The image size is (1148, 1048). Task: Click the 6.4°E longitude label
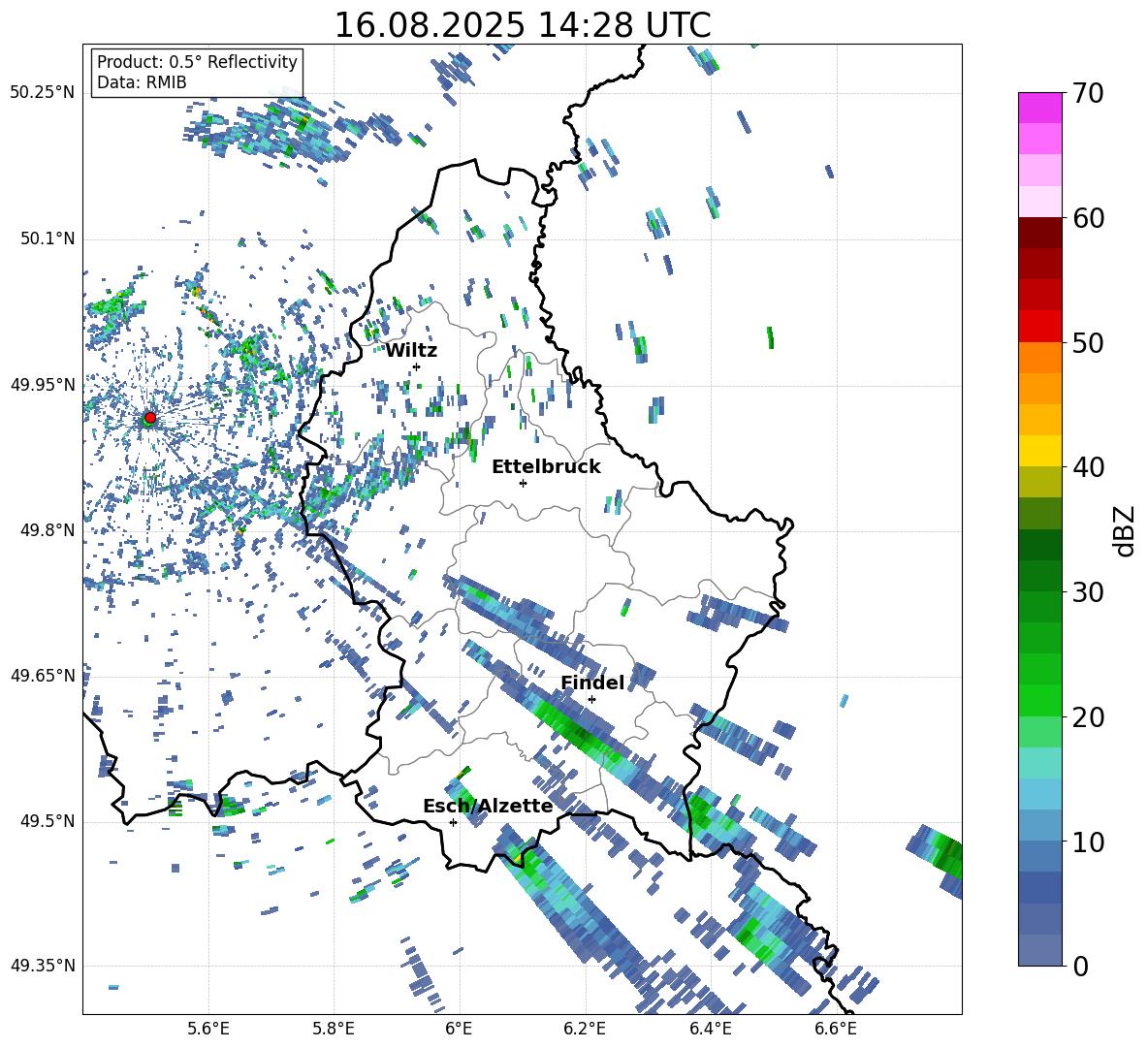point(710,1029)
